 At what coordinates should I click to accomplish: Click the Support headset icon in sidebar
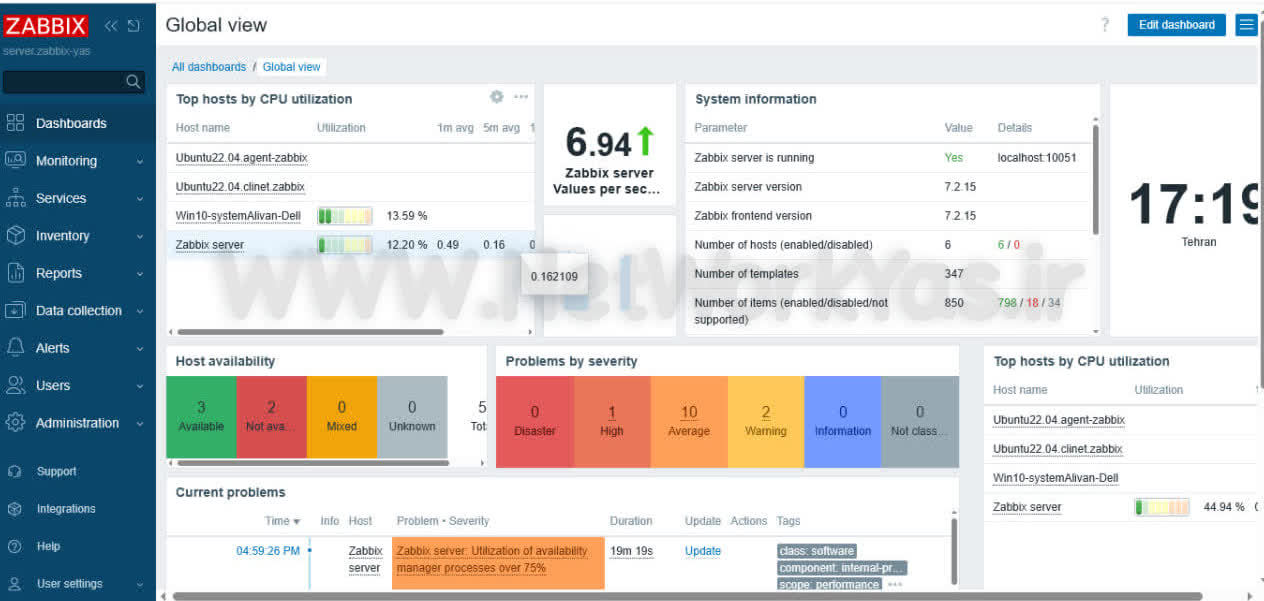15,471
